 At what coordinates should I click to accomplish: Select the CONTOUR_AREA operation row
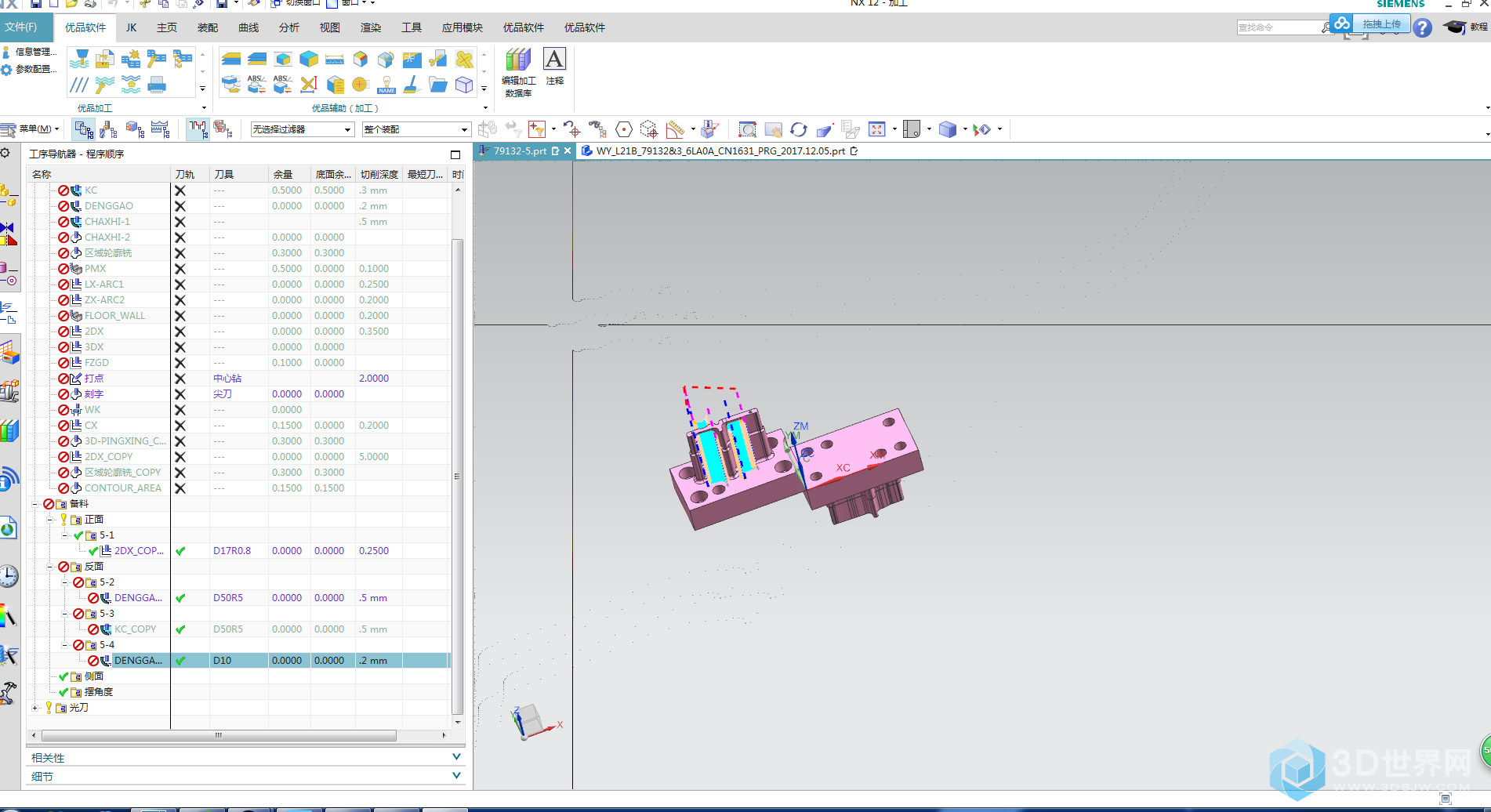[123, 488]
